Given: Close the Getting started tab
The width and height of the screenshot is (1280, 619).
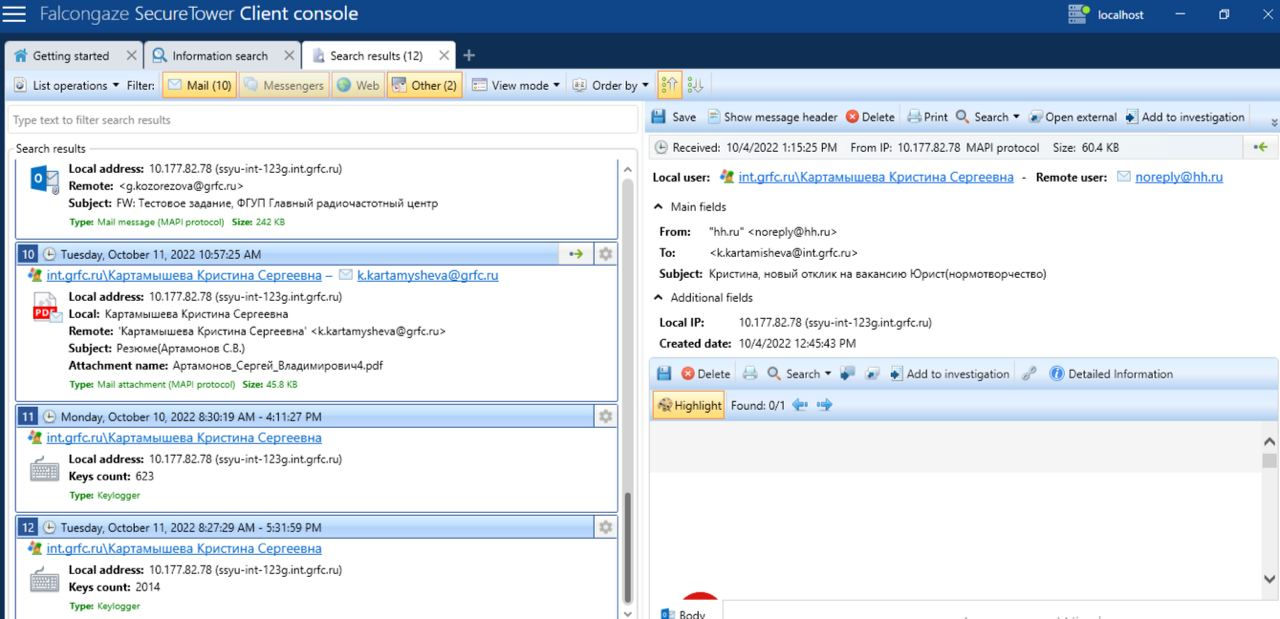Looking at the screenshot, I should 131,56.
